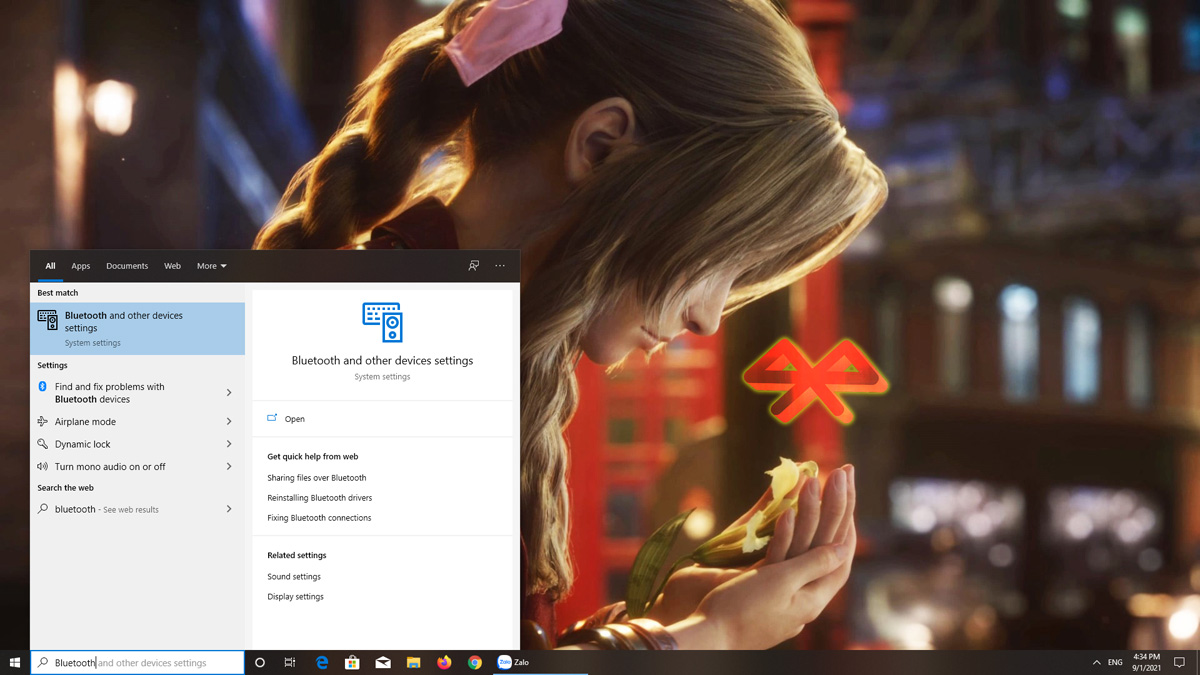Click the Cortana circle icon

[x=260, y=662]
